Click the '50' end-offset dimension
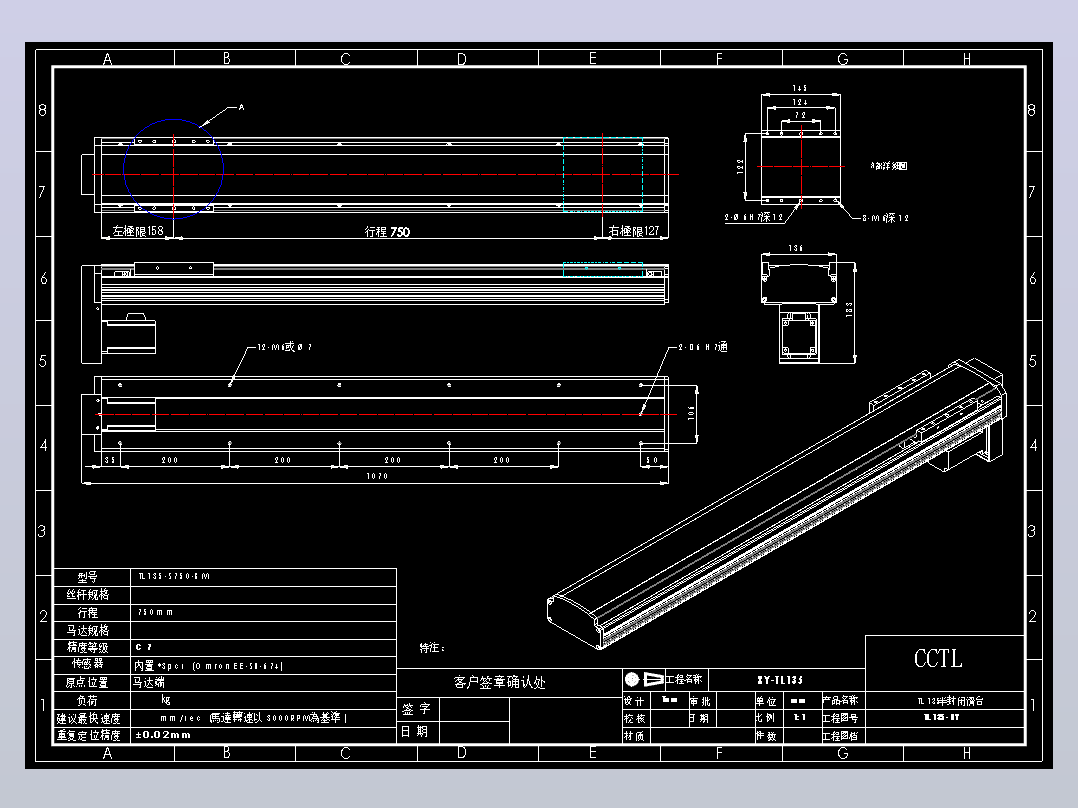This screenshot has width=1078, height=808. tap(652, 460)
